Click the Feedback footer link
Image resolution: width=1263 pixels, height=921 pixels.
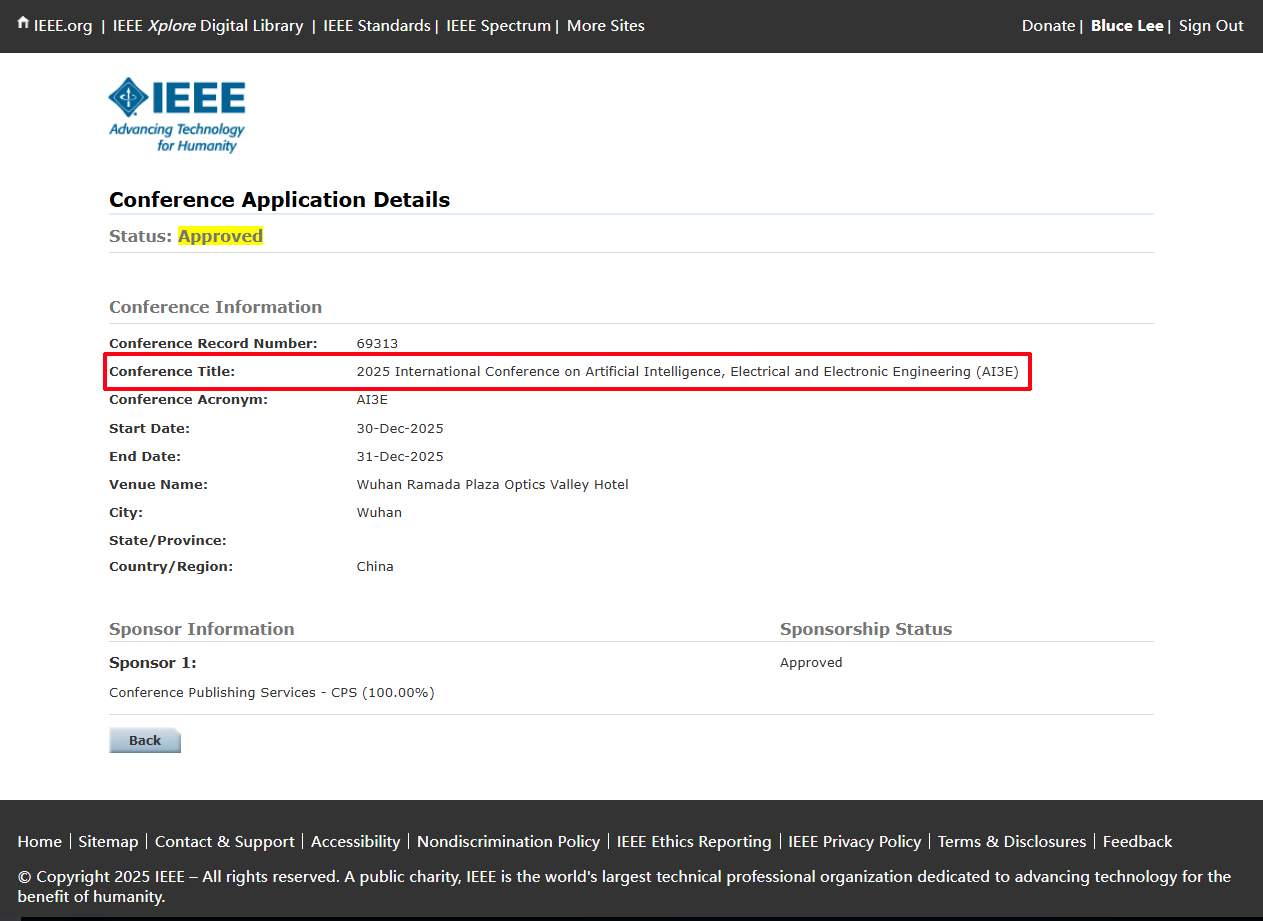click(1137, 842)
